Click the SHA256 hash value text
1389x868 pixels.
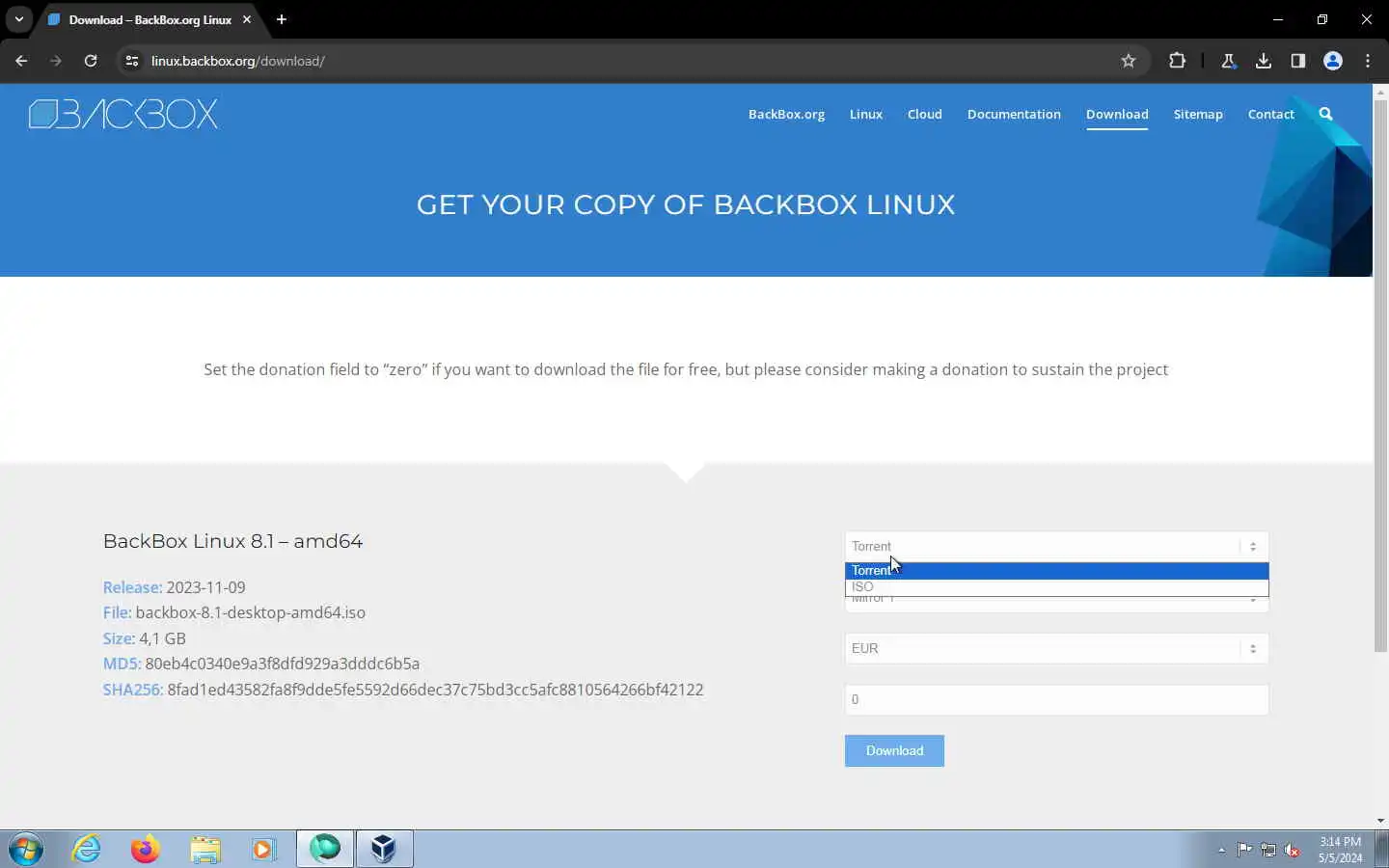tap(435, 690)
